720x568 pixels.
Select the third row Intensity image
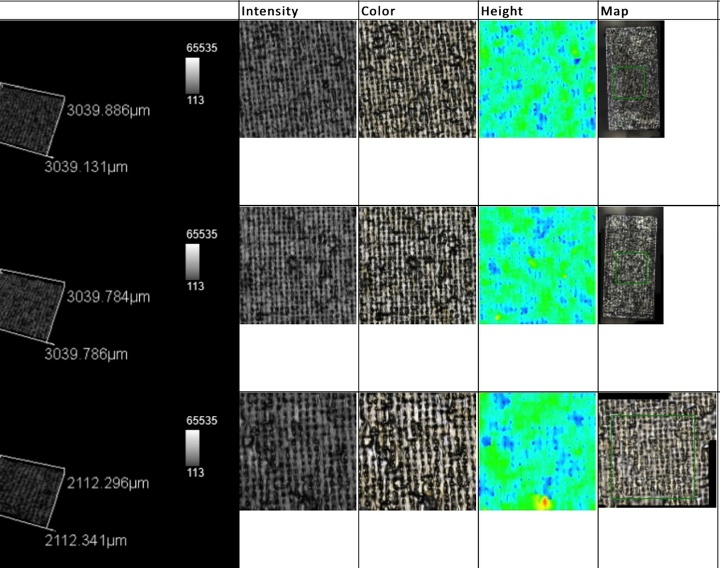(298, 451)
